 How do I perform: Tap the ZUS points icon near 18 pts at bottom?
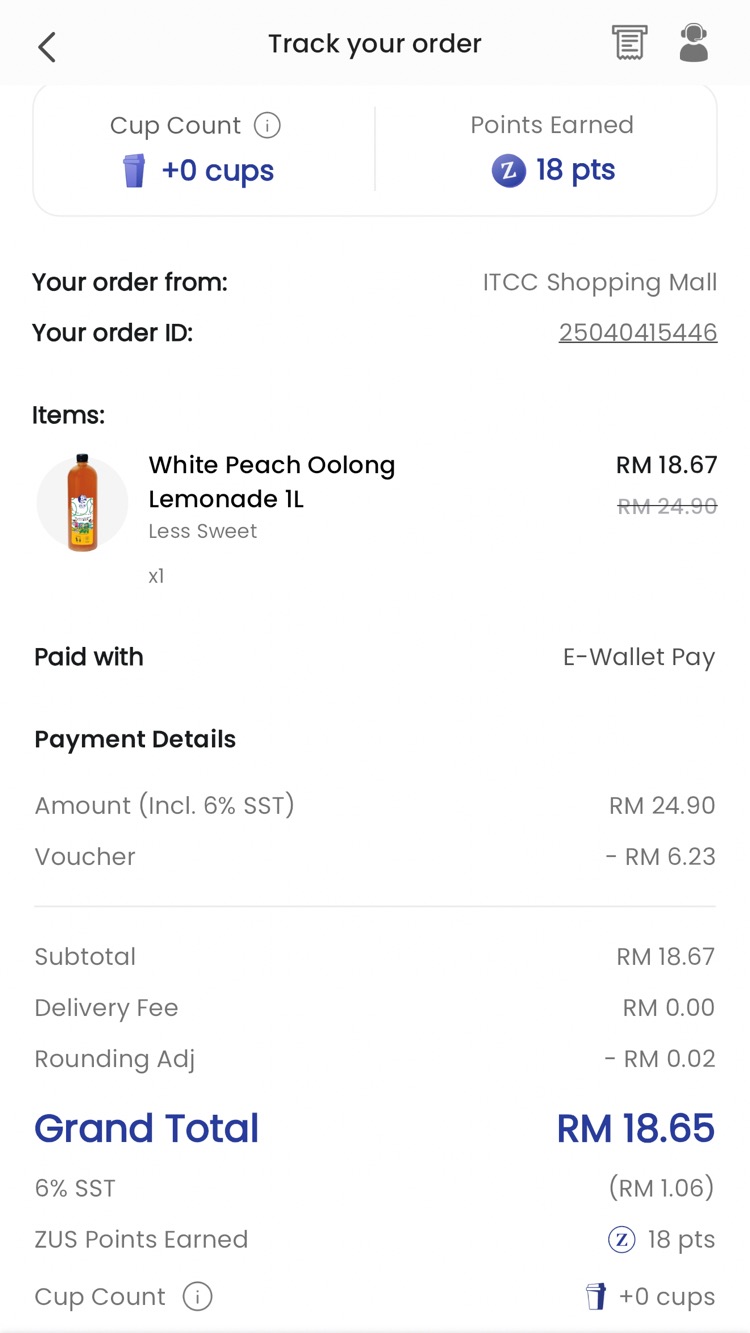622,1240
